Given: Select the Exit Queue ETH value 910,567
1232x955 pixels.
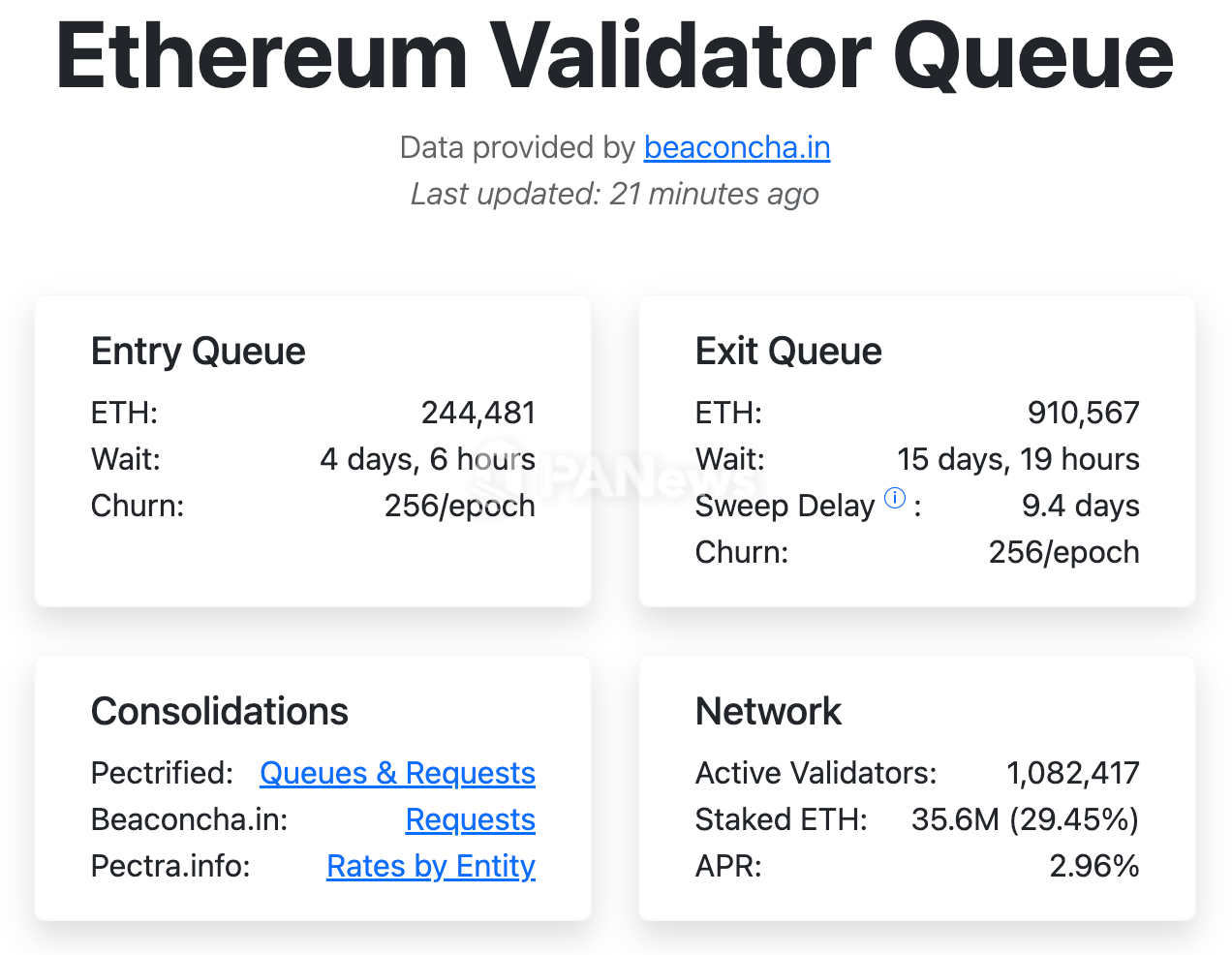Looking at the screenshot, I should point(1083,413).
